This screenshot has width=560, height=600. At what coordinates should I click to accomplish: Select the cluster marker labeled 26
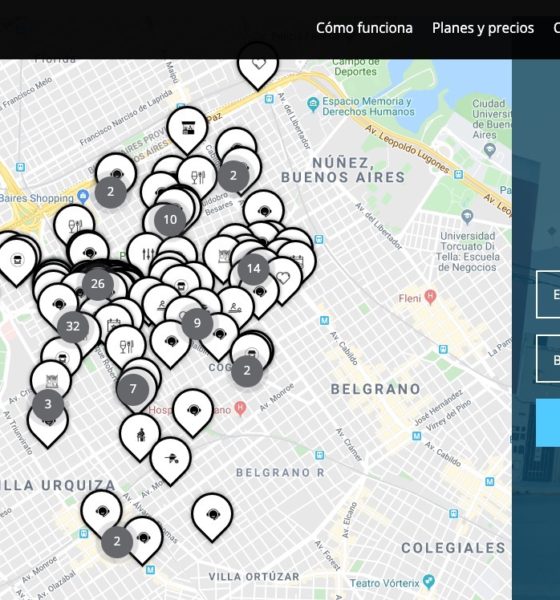(98, 284)
